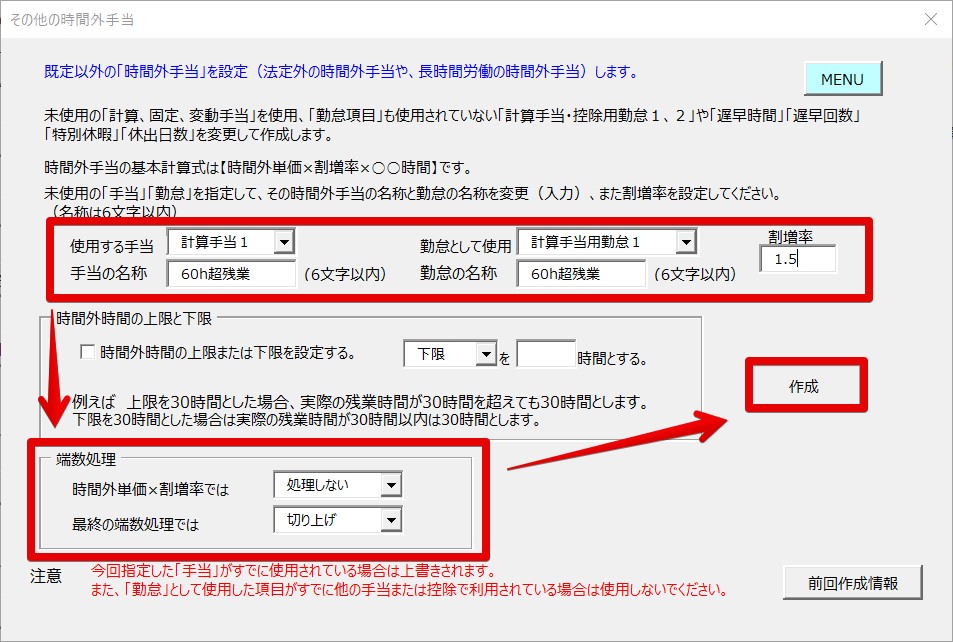Click the その他の時間外手当 title bar

tap(400, 19)
